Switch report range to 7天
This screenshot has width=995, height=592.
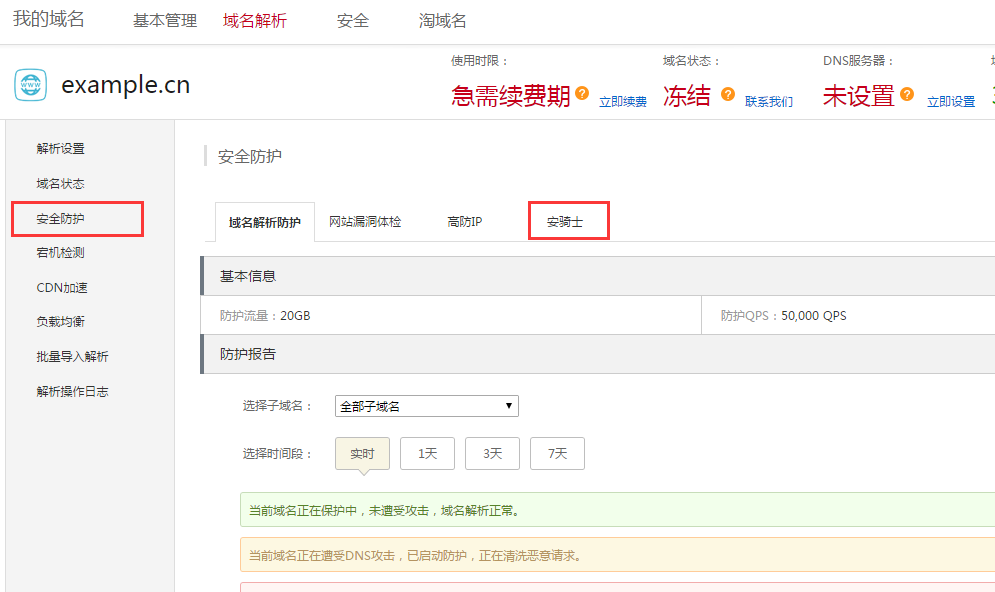[557, 453]
